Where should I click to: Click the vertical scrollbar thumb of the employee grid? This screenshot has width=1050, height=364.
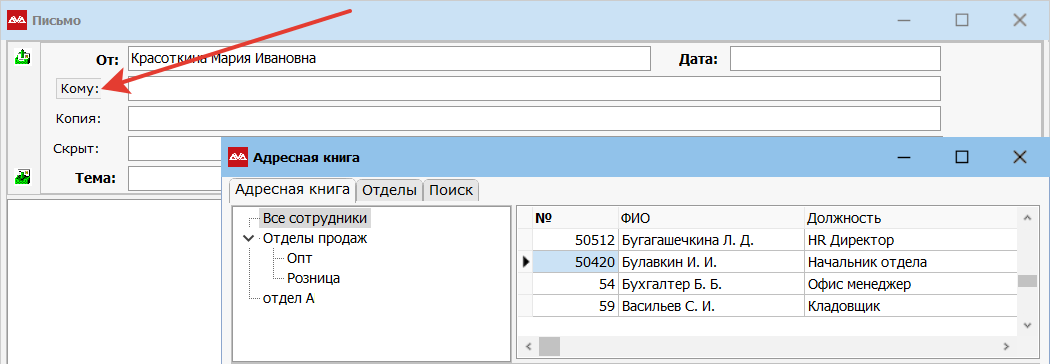1027,281
